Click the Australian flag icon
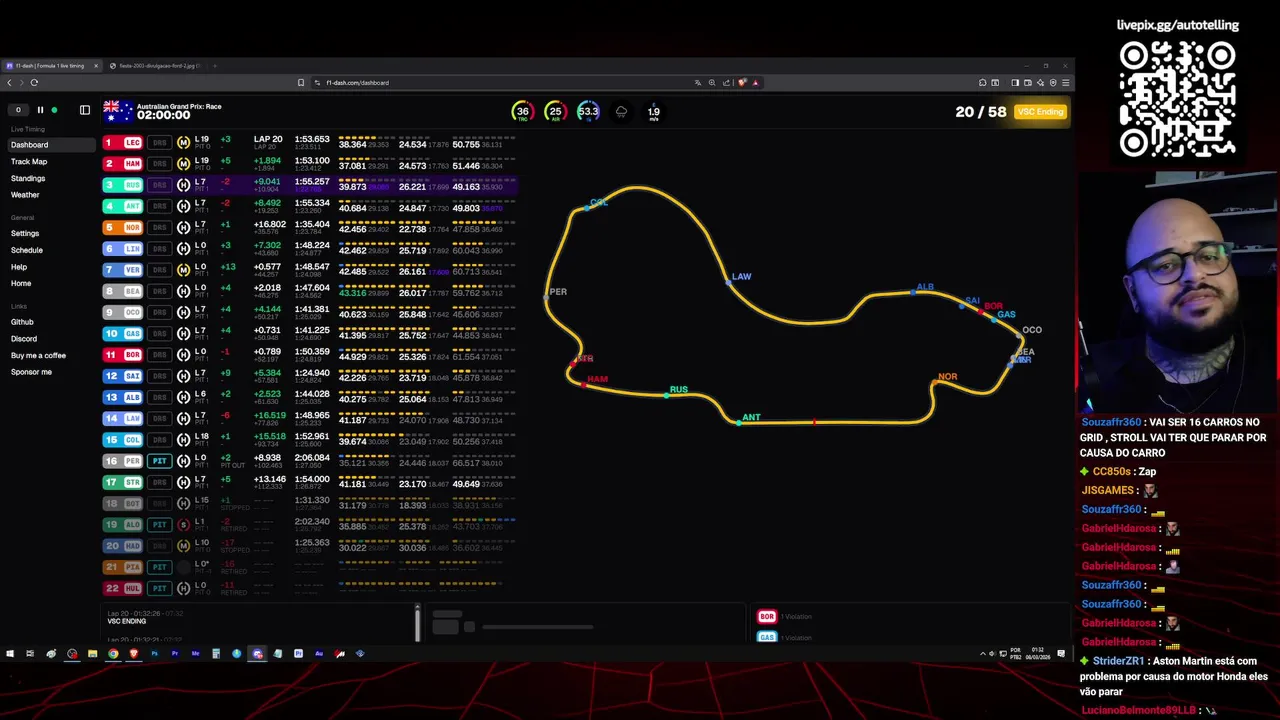Image resolution: width=1280 pixels, height=720 pixels. (117, 110)
